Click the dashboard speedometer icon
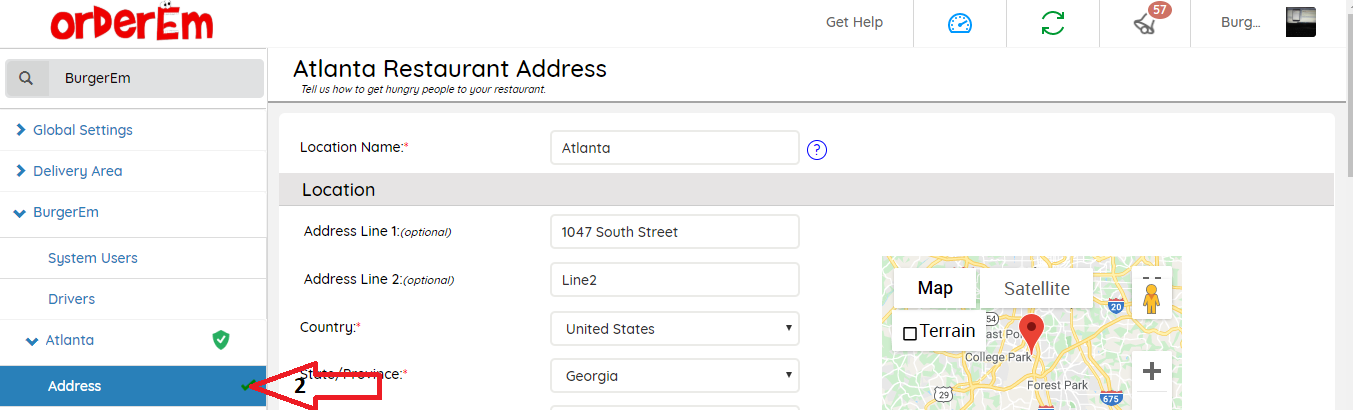Image resolution: width=1353 pixels, height=410 pixels. point(959,23)
